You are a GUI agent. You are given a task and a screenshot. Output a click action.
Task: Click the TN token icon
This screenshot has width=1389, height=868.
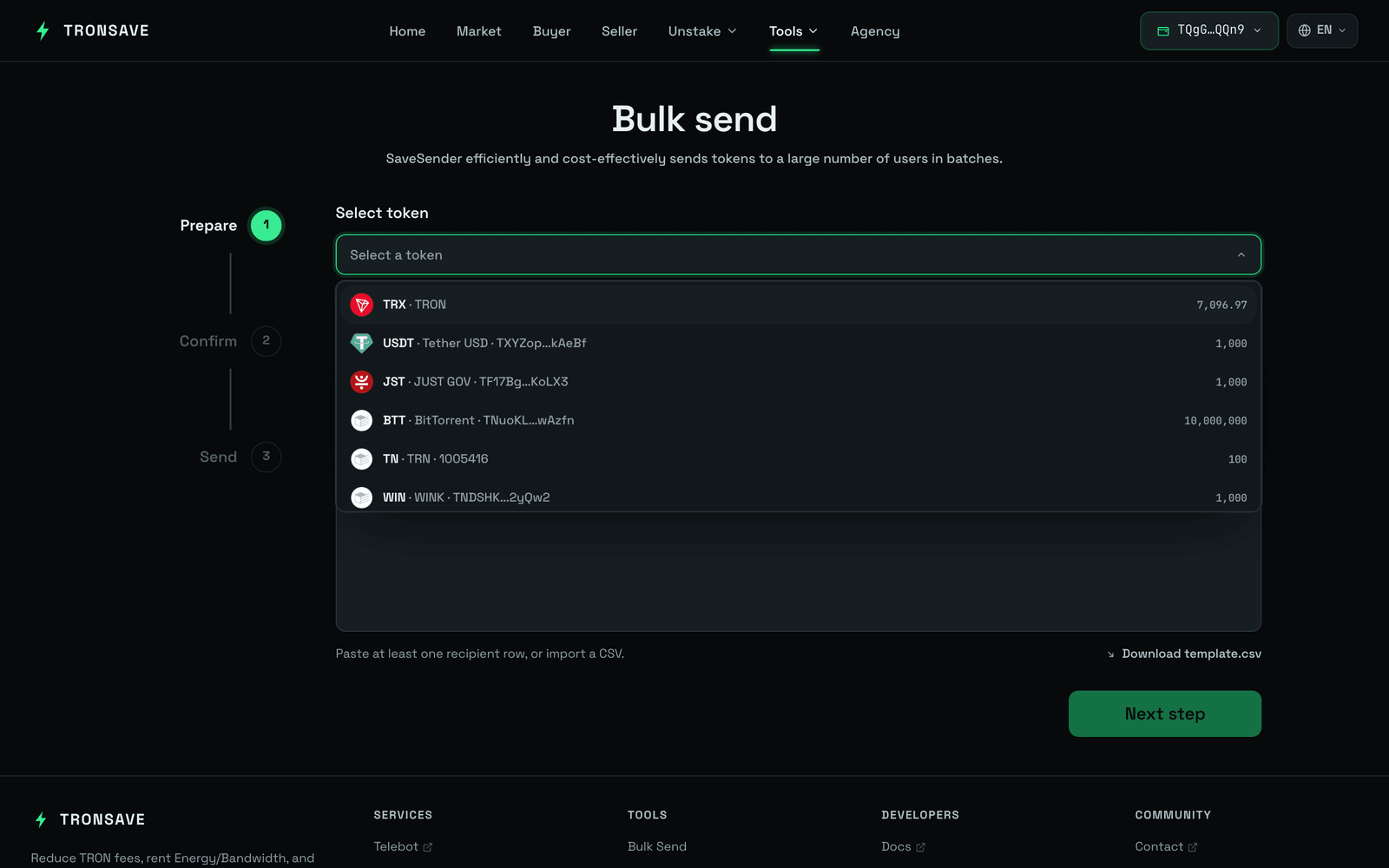361,458
